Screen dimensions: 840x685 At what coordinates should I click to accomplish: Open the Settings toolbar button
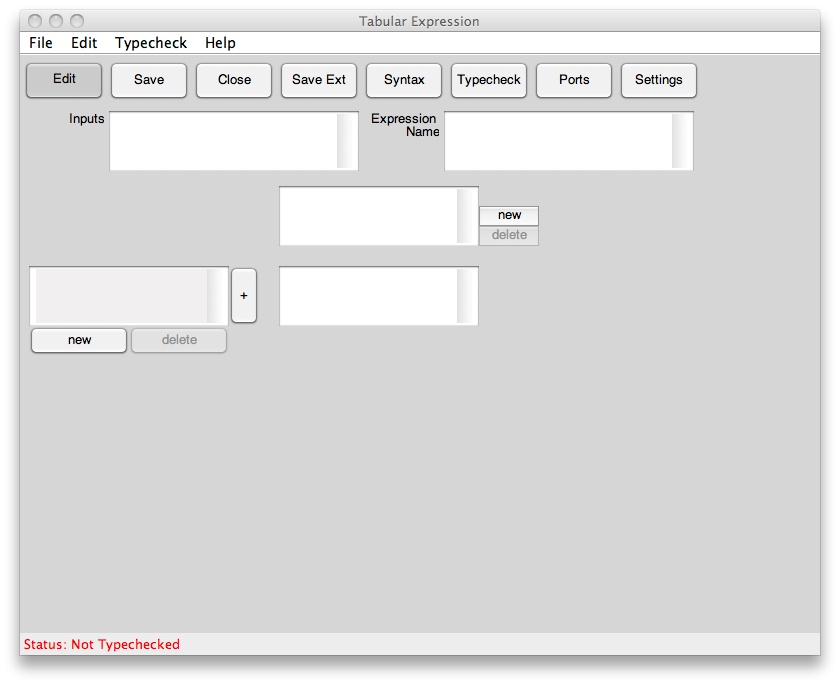[x=659, y=80]
